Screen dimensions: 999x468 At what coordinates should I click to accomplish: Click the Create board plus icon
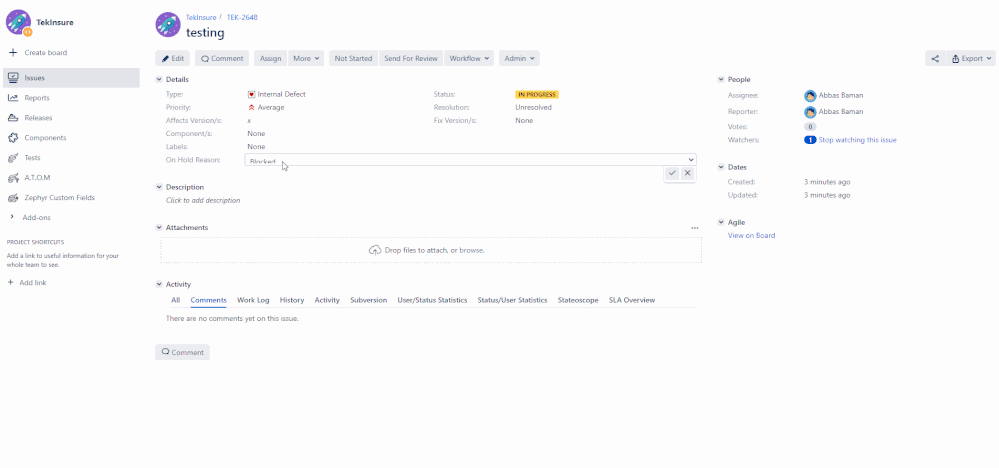point(12,53)
